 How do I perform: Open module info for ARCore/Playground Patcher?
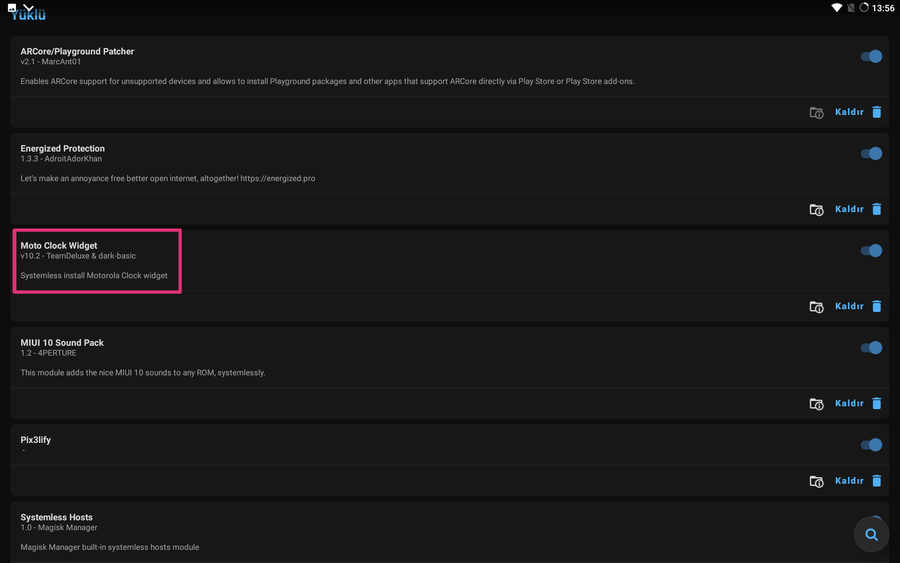816,112
